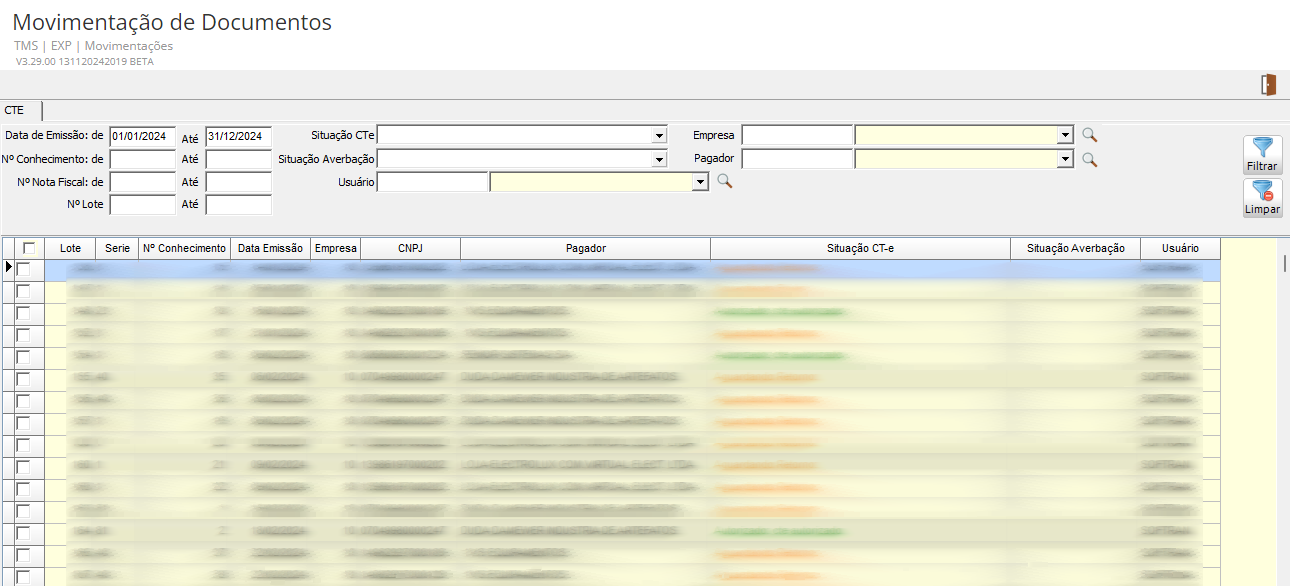Expand the Usuário name dropdown
1290x586 pixels.
[x=700, y=182]
